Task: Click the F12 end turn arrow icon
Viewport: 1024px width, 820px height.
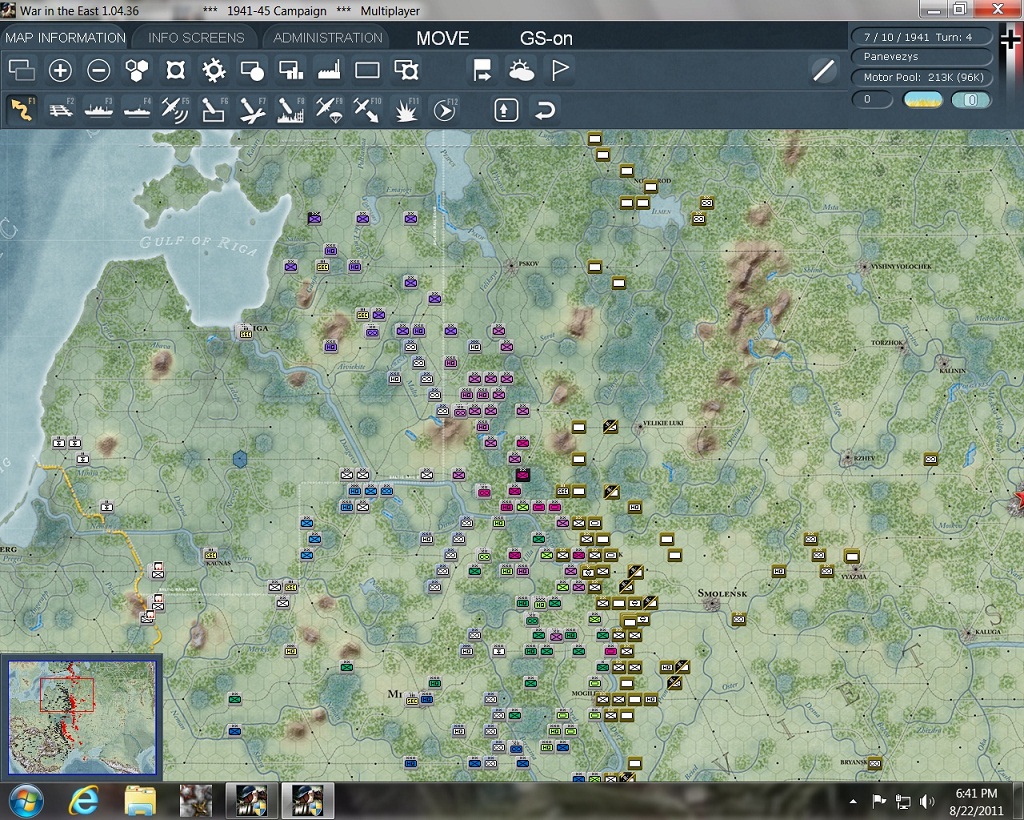Action: (445, 109)
